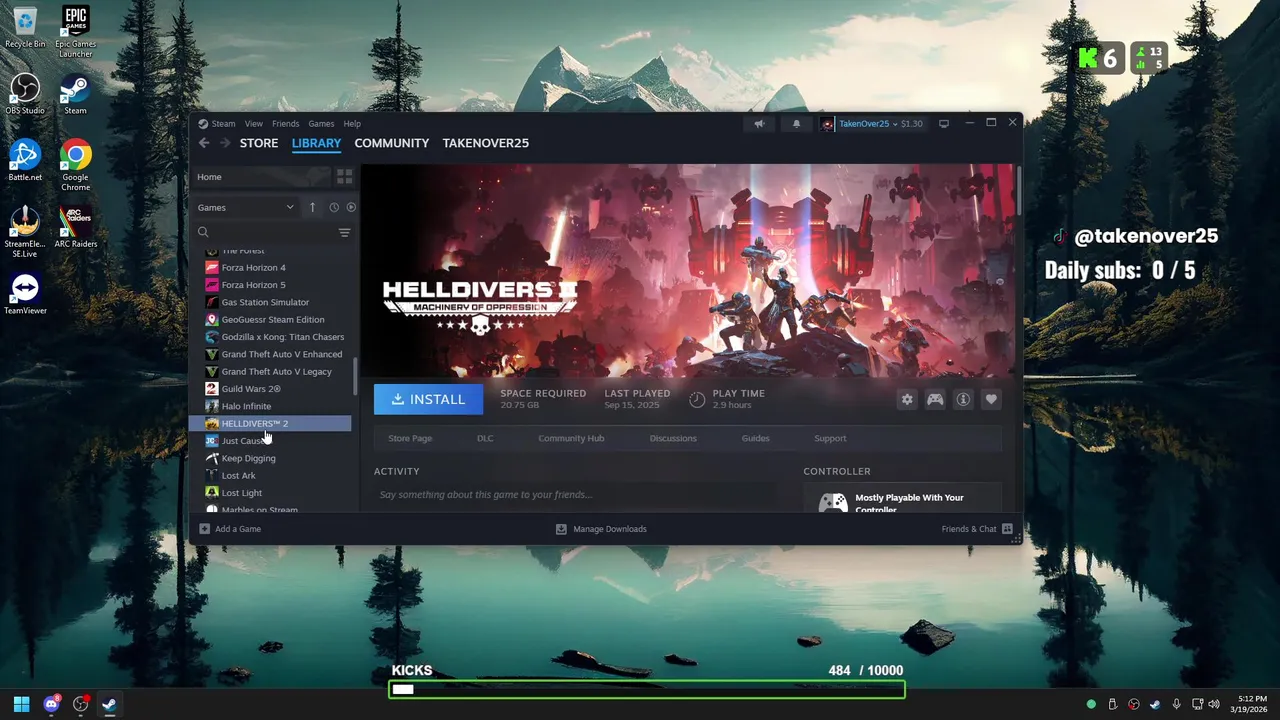Select Home in library sidebar
1280x720 pixels.
click(260, 177)
